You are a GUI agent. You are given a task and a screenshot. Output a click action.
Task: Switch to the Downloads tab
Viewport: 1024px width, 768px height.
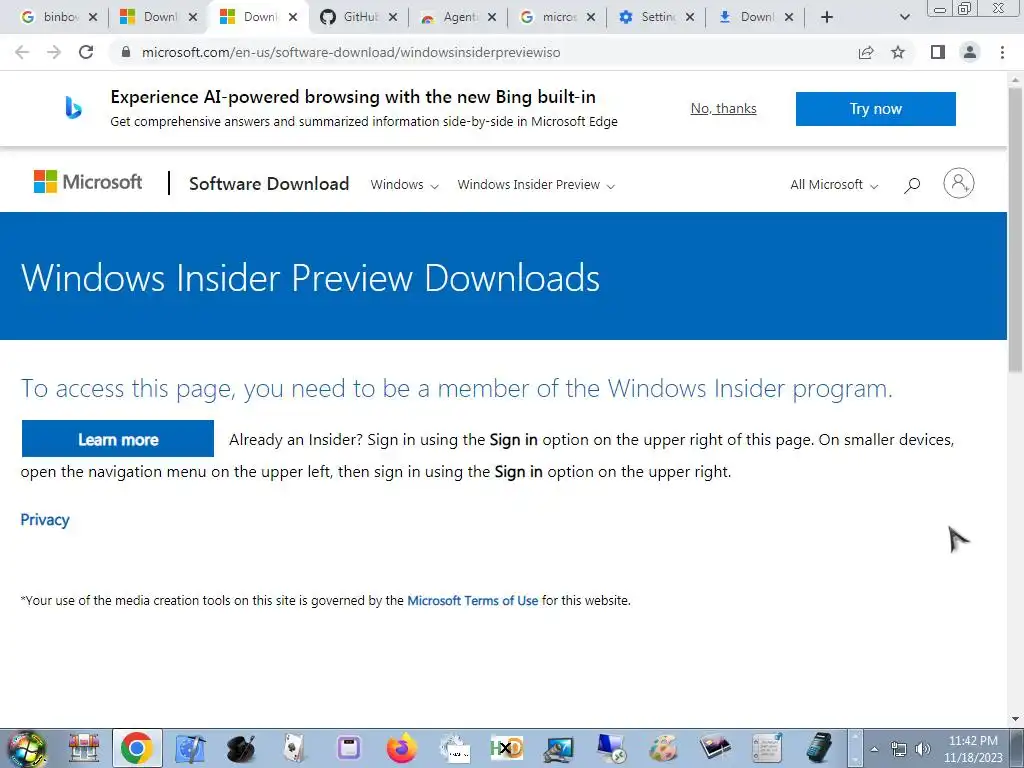(756, 17)
